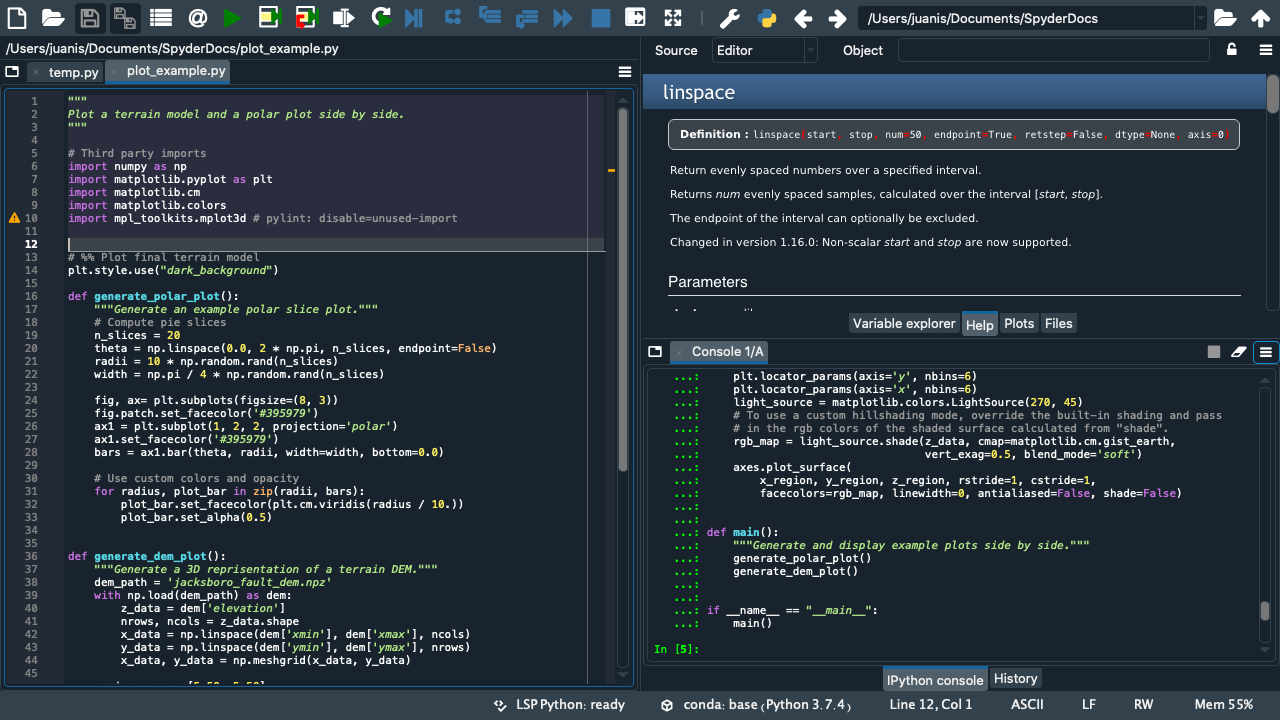Open the symbol finder (@) icon
The image size is (1280, 720).
[197, 17]
